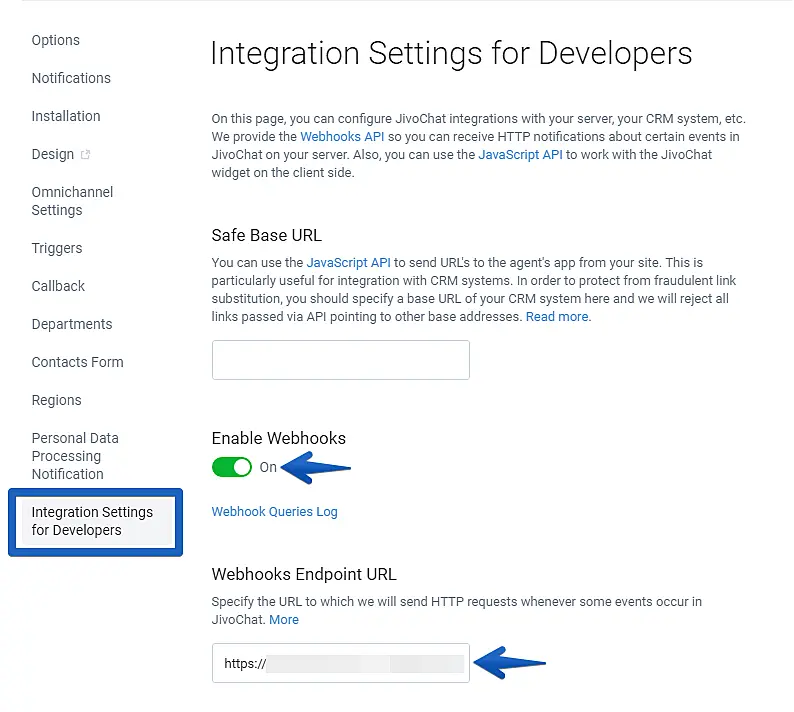The image size is (794, 712).
Task: Select Personal Data Processing Notification
Action: [x=75, y=456]
